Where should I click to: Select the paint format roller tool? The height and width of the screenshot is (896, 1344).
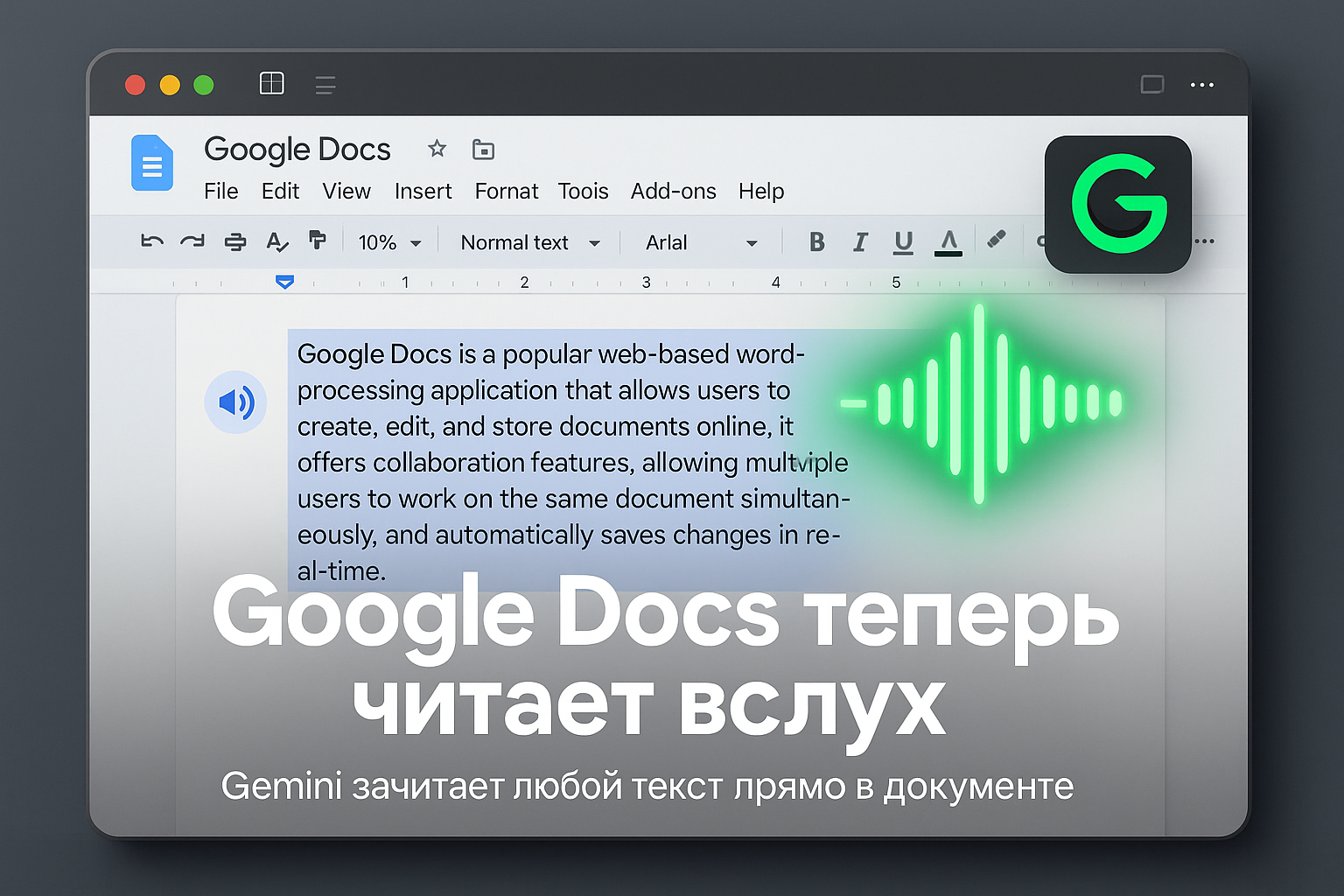(318, 240)
